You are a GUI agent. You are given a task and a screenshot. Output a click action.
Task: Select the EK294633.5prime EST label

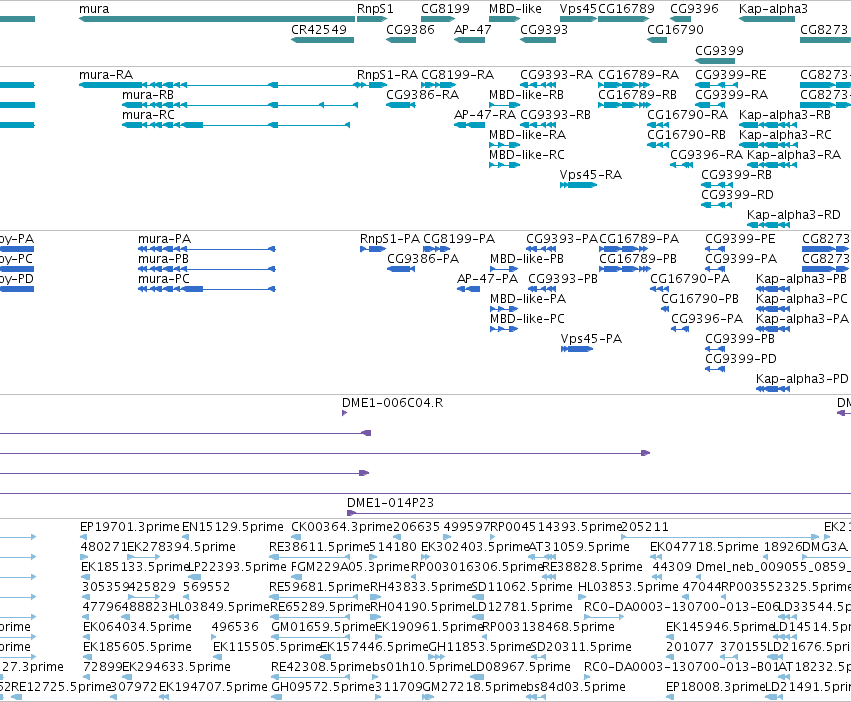click(x=176, y=667)
